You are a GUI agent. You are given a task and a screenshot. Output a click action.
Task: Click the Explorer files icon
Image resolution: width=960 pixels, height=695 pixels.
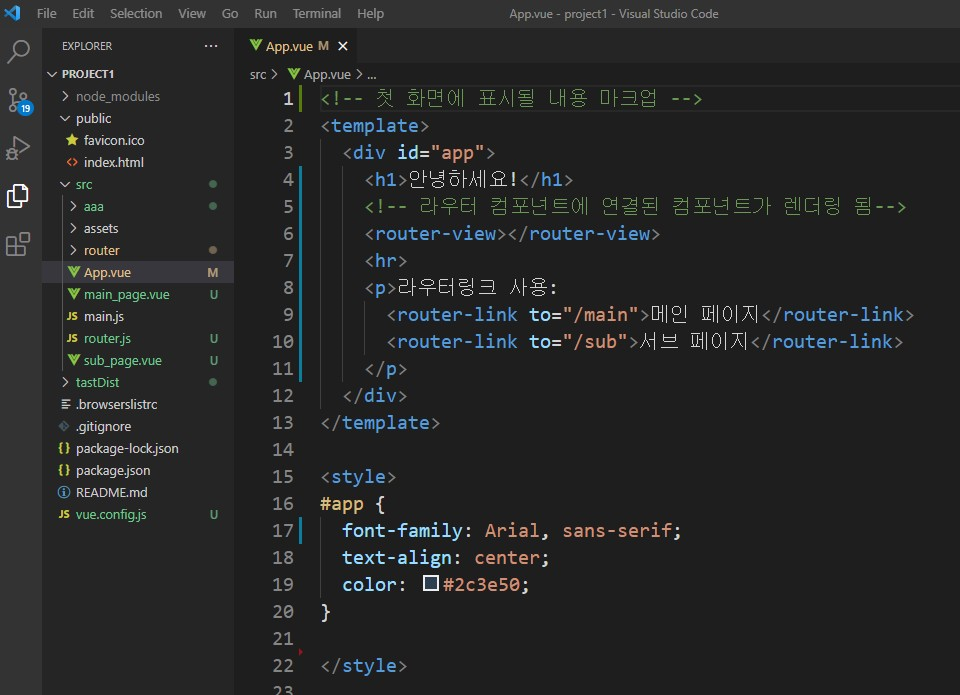pyautogui.click(x=18, y=196)
